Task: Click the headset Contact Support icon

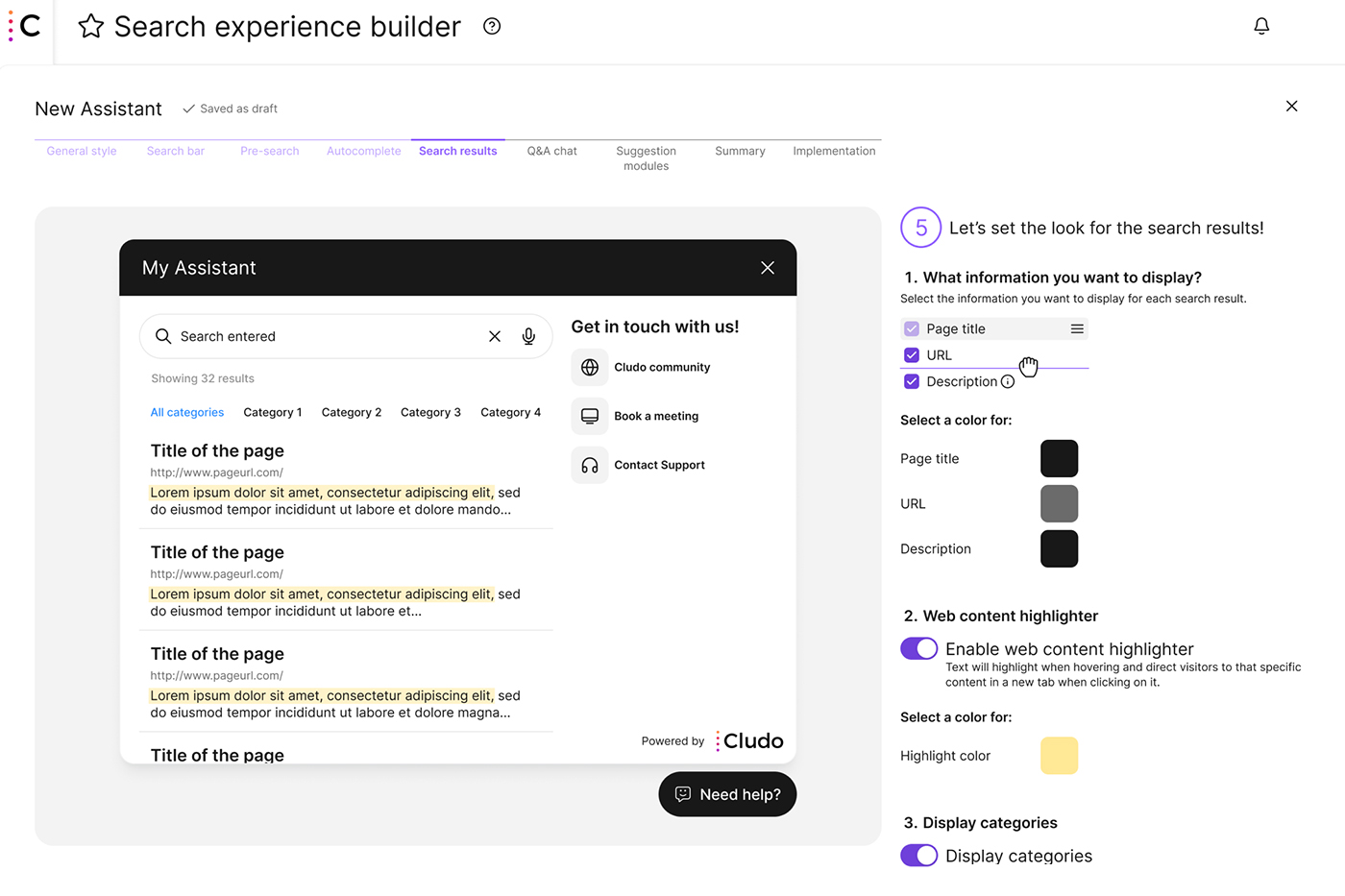Action: click(590, 465)
